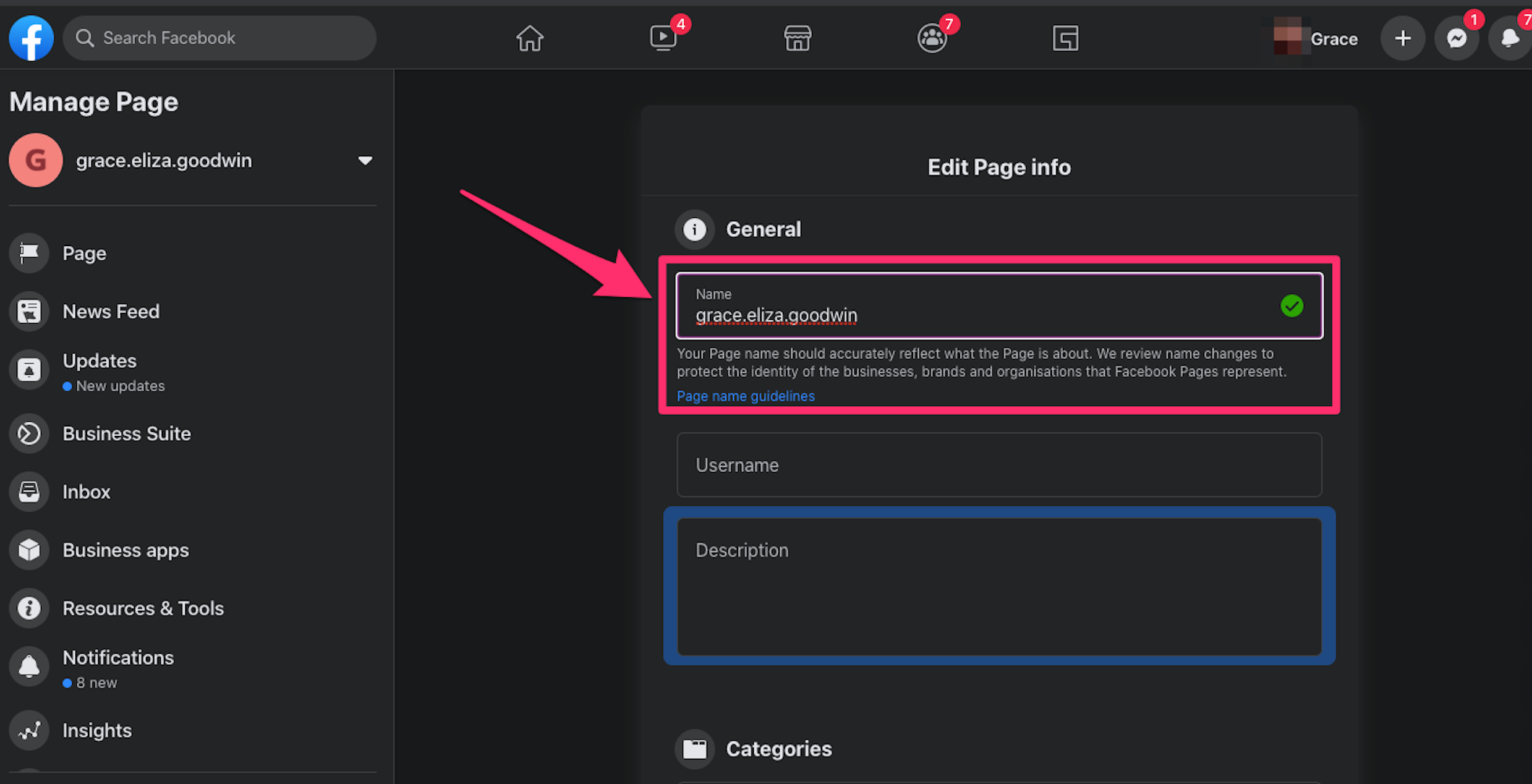Click the Business Suite icon
Image resolution: width=1532 pixels, height=784 pixels.
click(x=29, y=434)
